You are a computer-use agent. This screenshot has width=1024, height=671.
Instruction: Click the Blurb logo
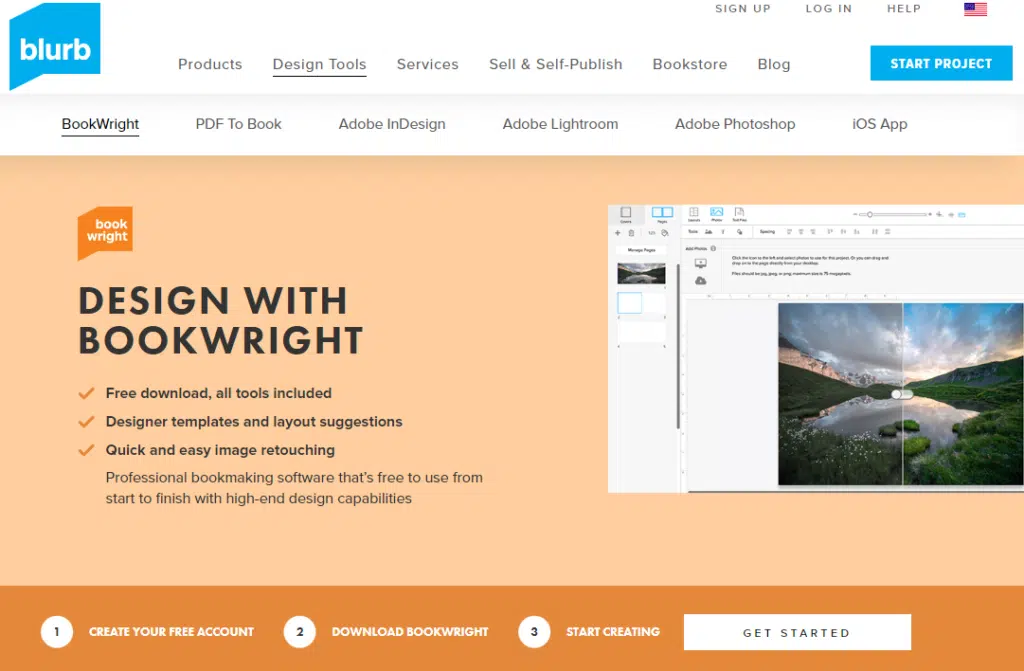[55, 48]
